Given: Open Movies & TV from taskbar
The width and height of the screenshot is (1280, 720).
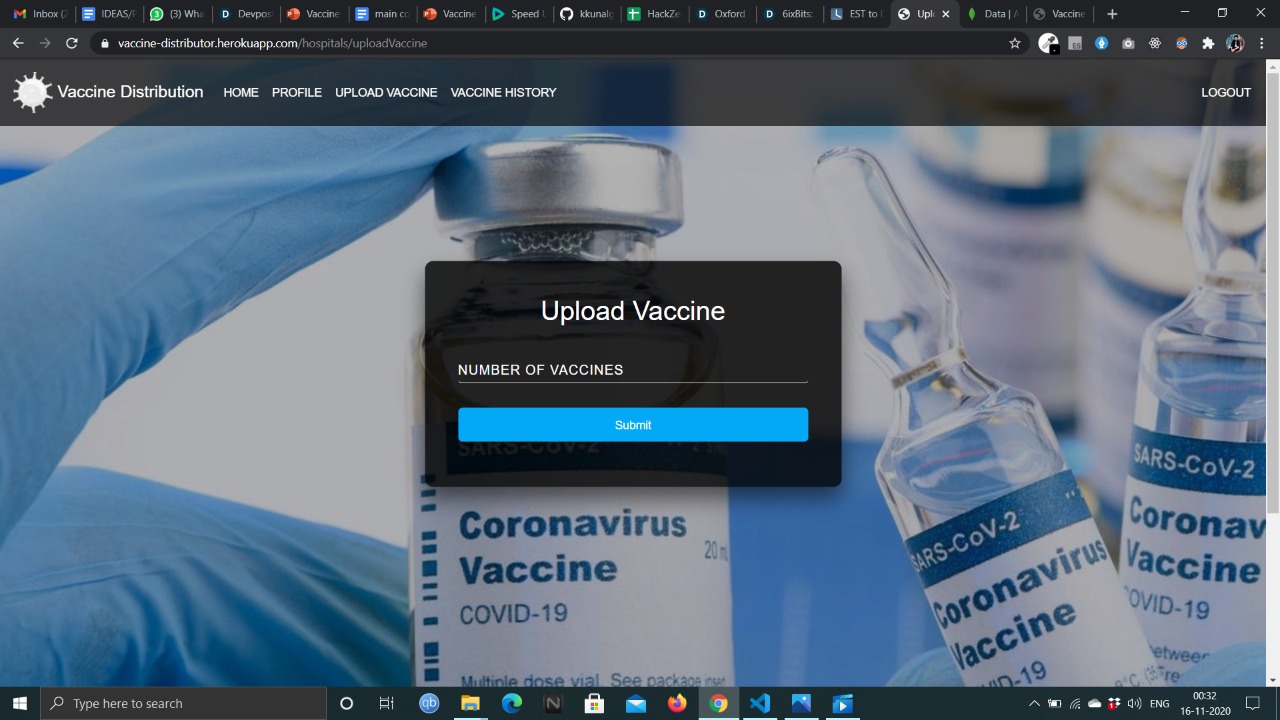Looking at the screenshot, I should 842,703.
